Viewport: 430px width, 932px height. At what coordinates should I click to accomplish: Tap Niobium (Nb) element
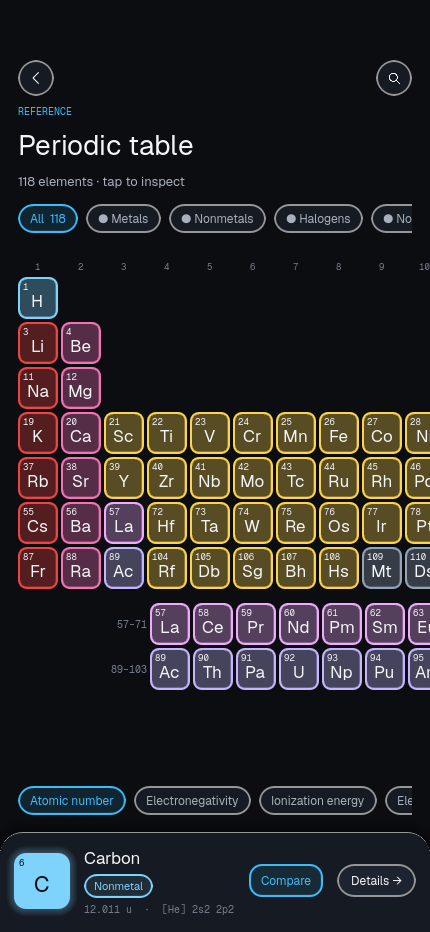coord(210,478)
